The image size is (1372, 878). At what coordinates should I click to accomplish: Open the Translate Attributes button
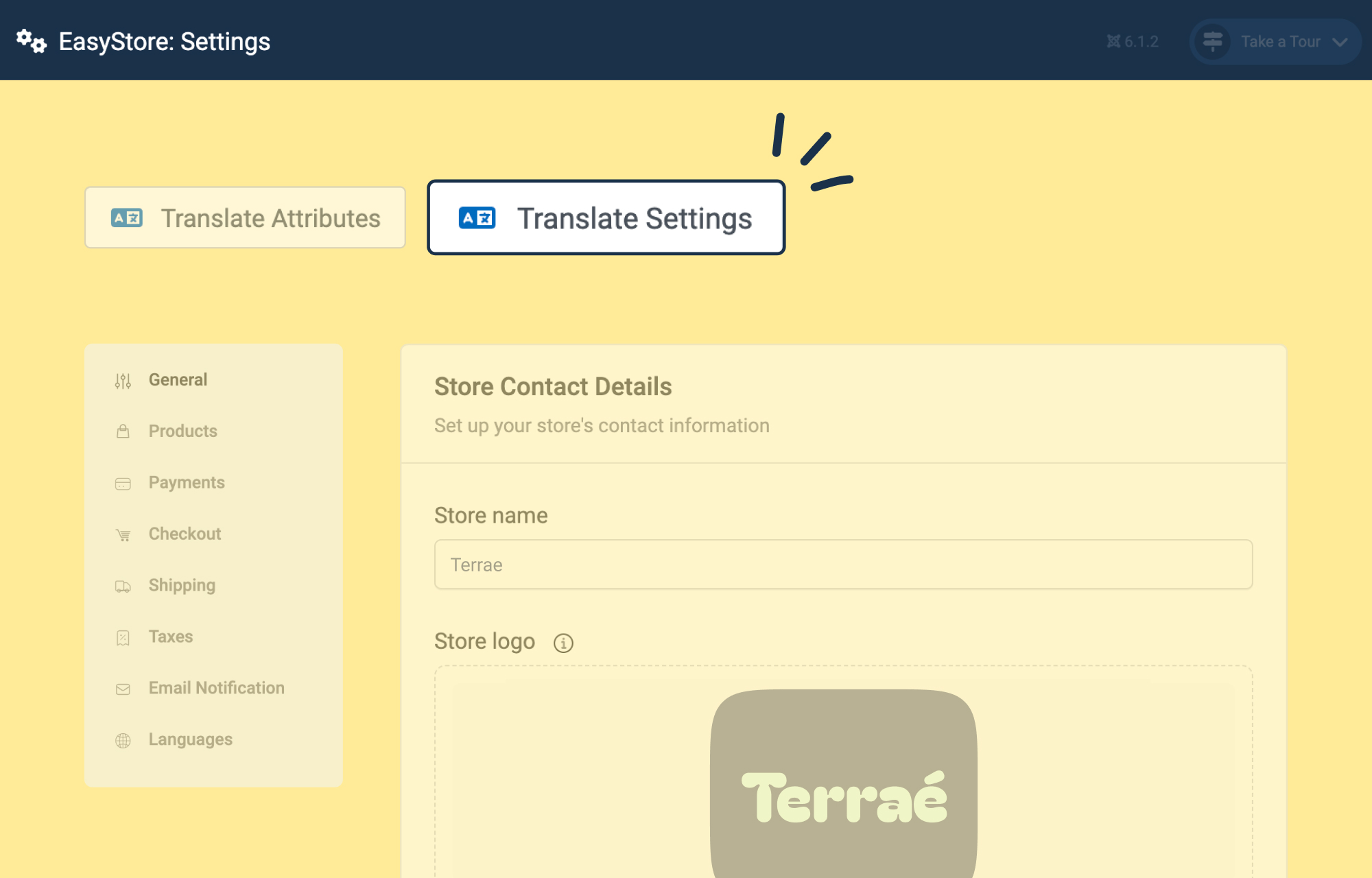coord(245,217)
